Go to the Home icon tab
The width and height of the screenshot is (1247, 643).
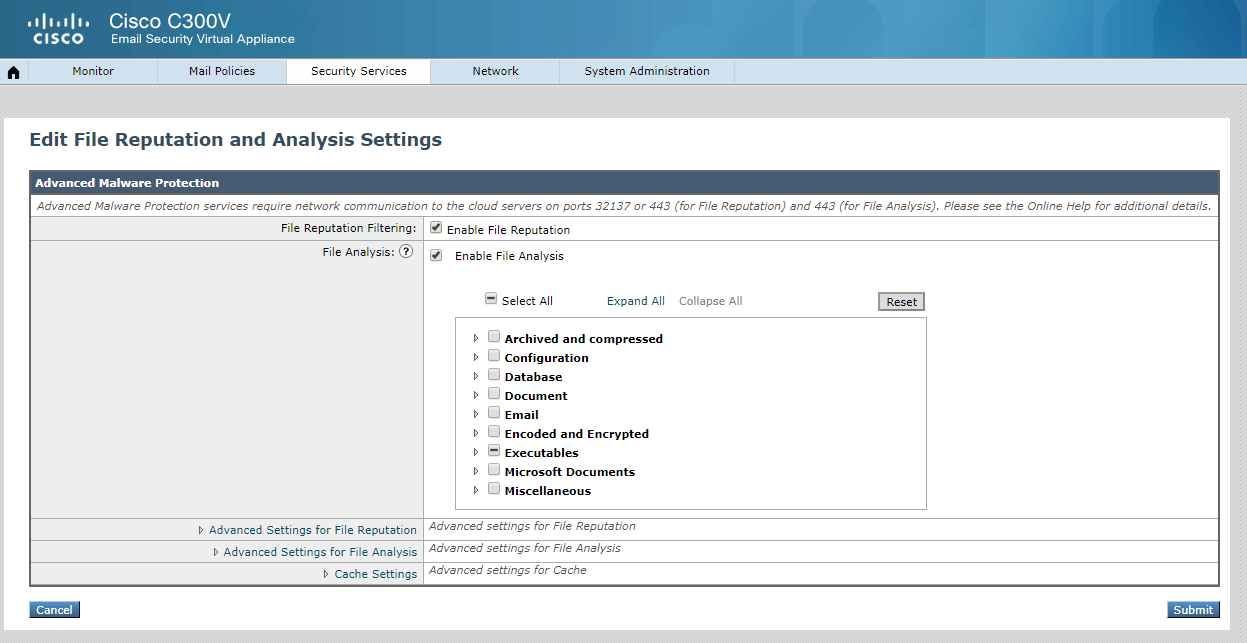[14, 72]
